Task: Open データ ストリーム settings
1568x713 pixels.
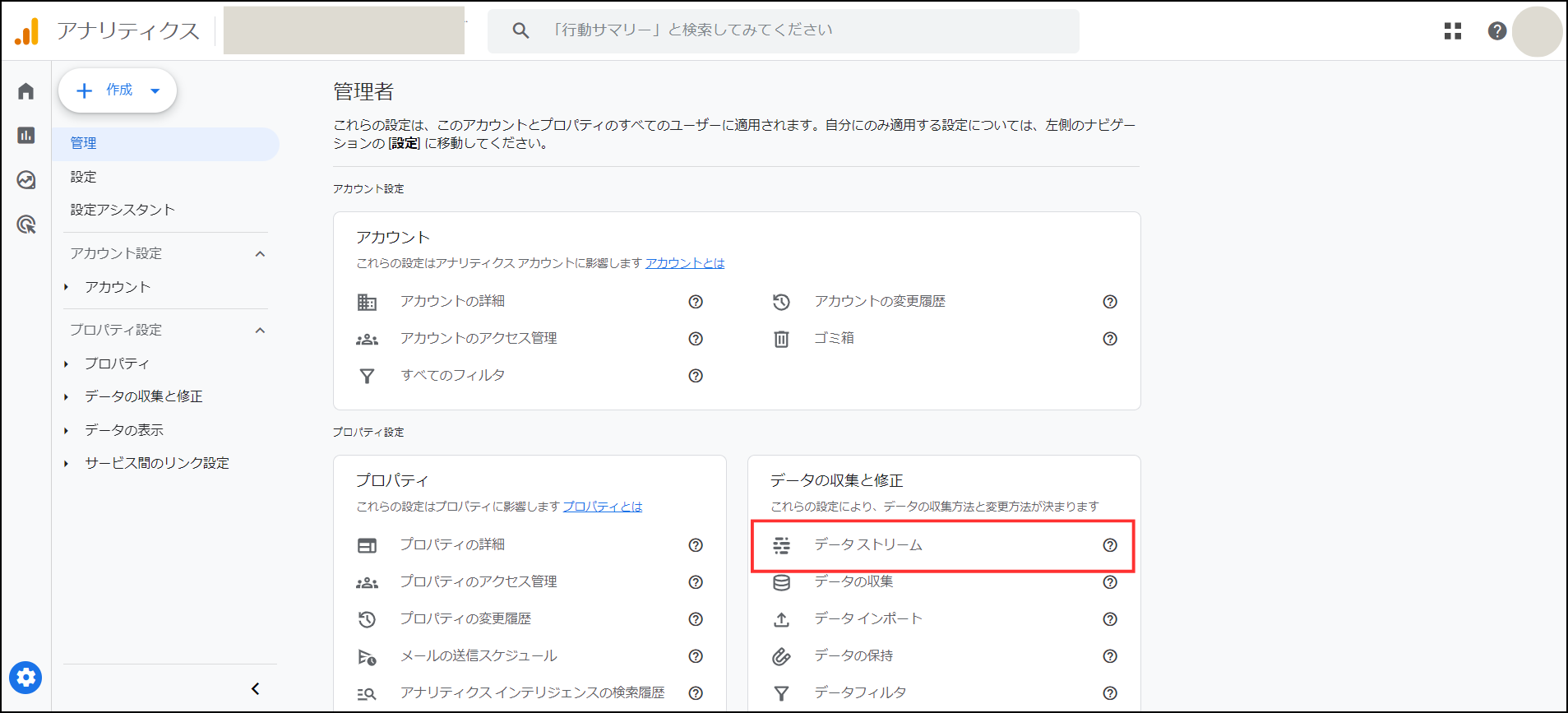Action: (868, 545)
